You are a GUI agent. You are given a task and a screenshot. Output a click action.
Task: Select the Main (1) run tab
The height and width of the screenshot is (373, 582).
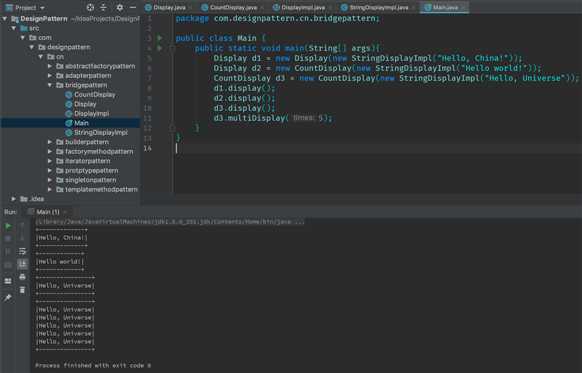[48, 212]
